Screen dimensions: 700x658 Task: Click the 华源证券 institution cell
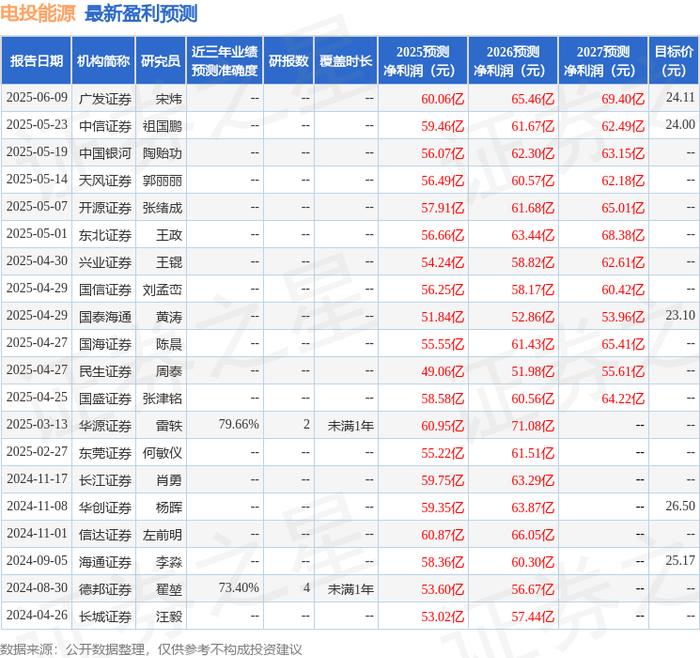[x=105, y=426]
